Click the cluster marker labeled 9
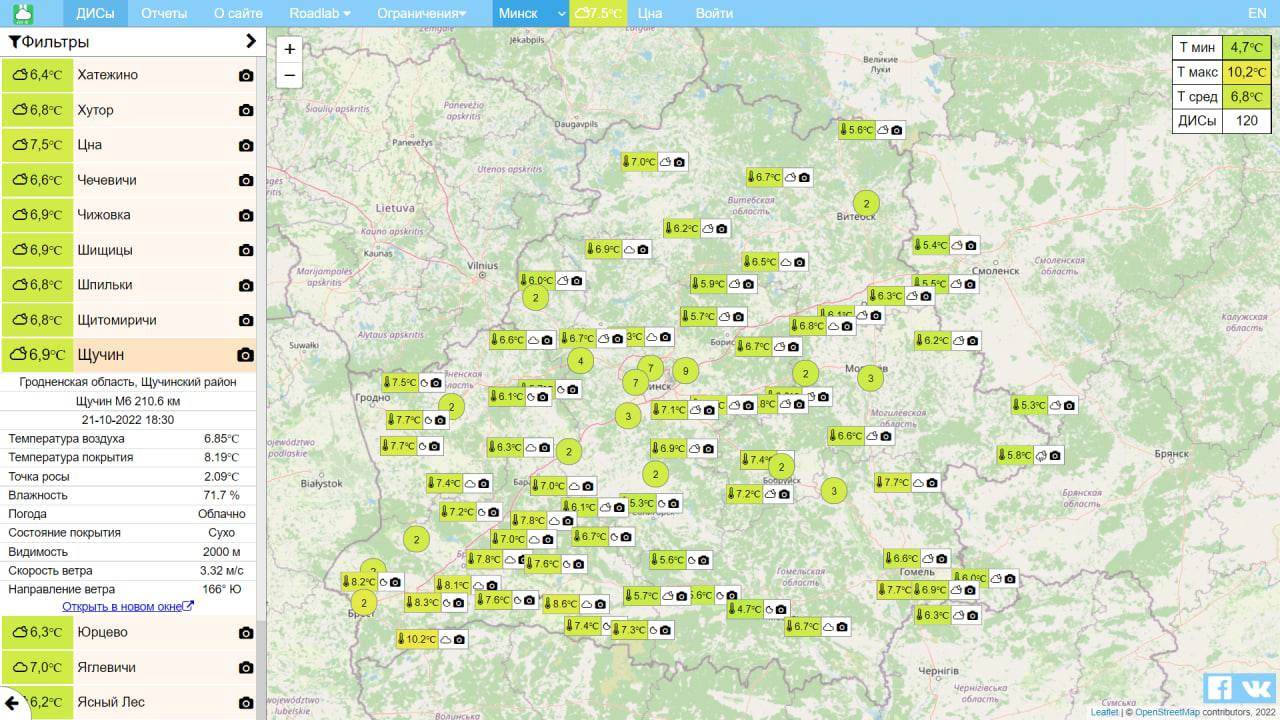The height and width of the screenshot is (720, 1280). [x=685, y=371]
